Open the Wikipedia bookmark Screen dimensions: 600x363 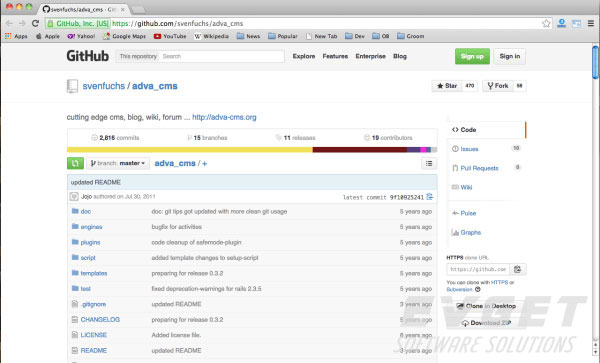[211, 36]
